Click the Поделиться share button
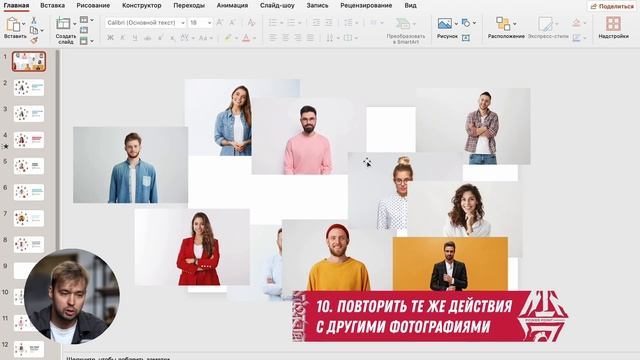Image resolution: width=640 pixels, height=360 pixels. click(x=612, y=6)
